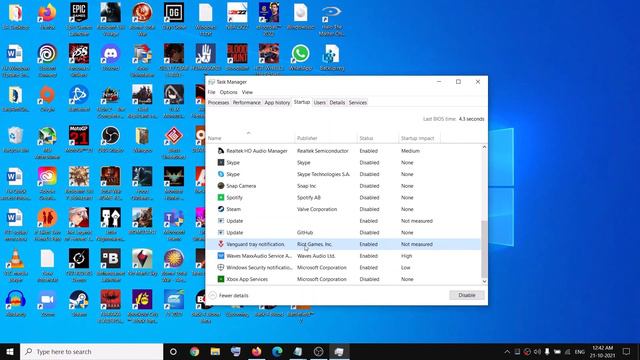Select the Discord desktop shortcut
Image resolution: width=640 pixels, height=360 pixels.
point(111,58)
